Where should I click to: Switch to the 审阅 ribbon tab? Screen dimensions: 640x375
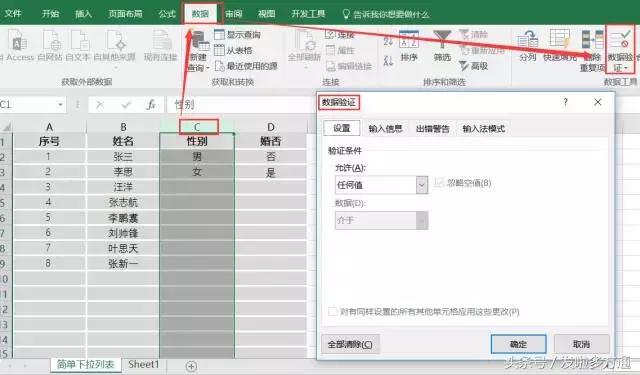(x=233, y=13)
